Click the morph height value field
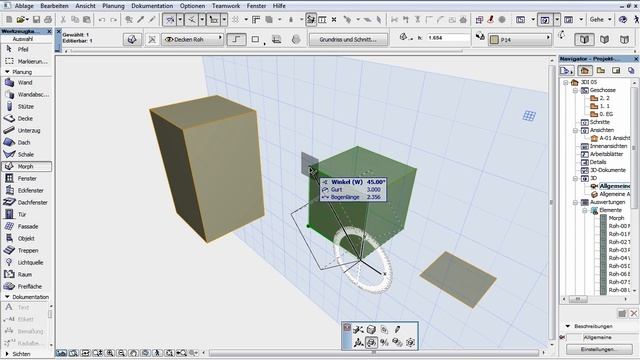Viewport: 640px width, 360px height. [448, 38]
